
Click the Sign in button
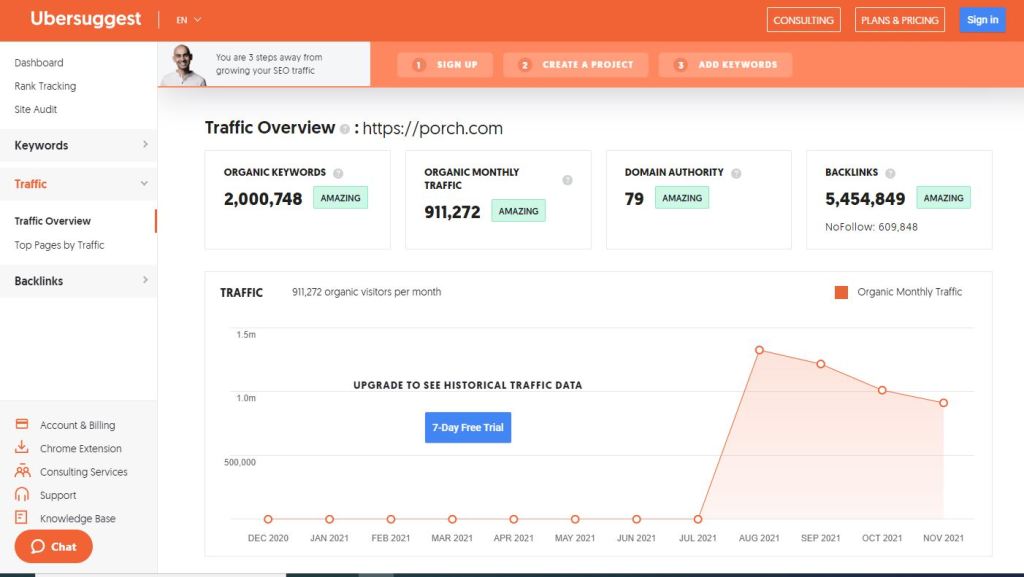pos(981,19)
